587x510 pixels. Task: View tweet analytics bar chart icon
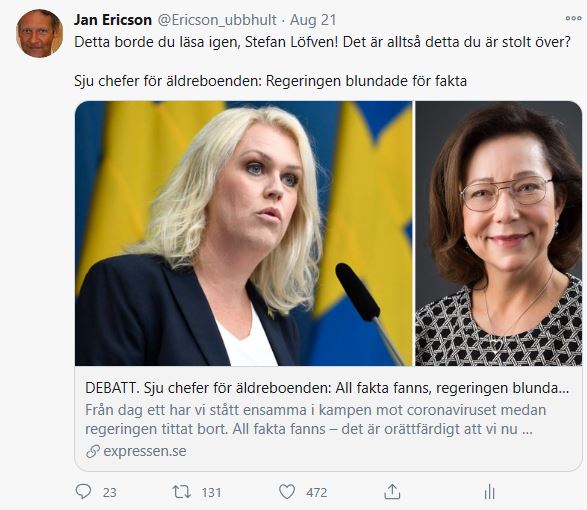click(x=489, y=492)
